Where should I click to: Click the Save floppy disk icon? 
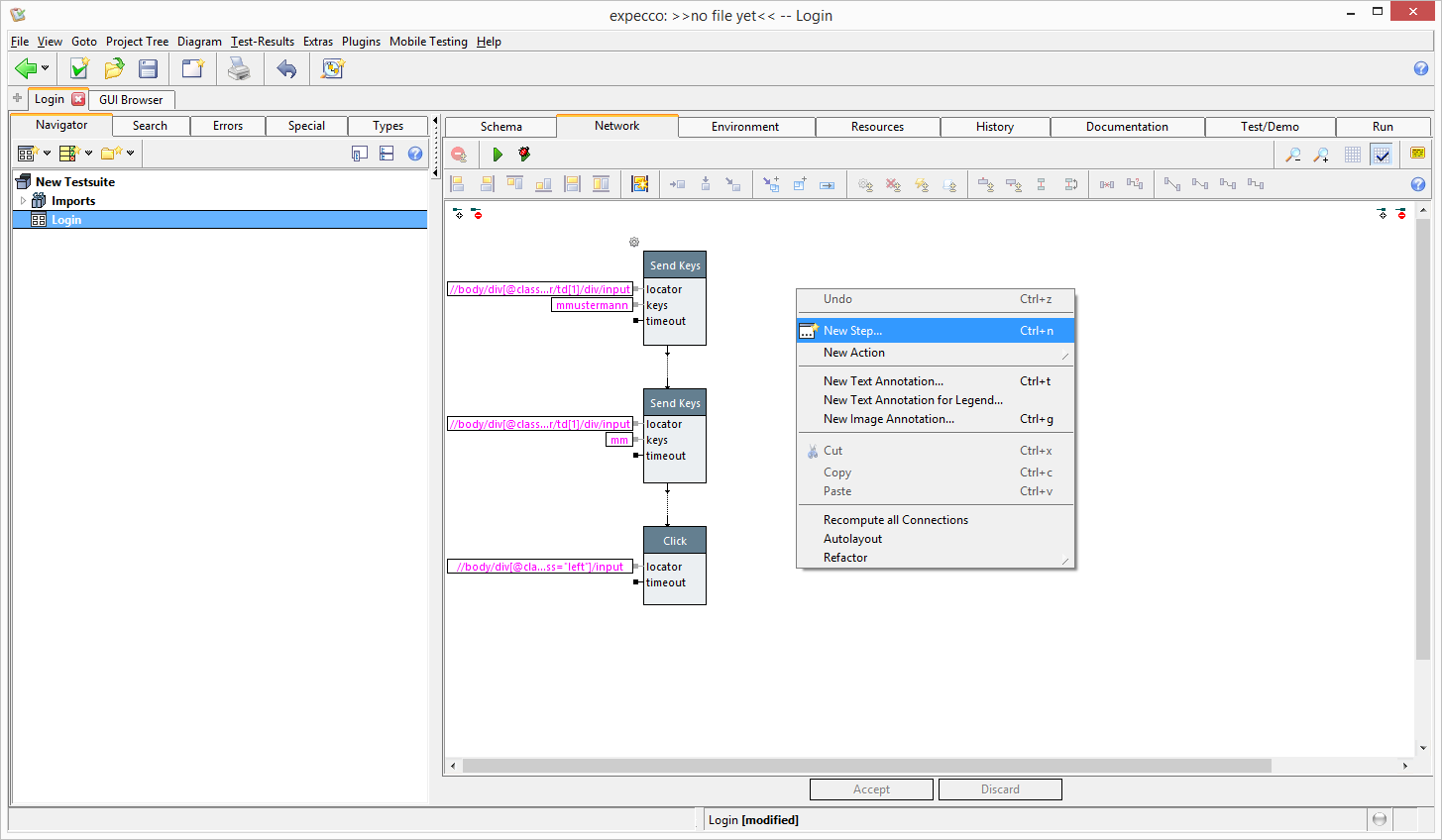click(149, 68)
